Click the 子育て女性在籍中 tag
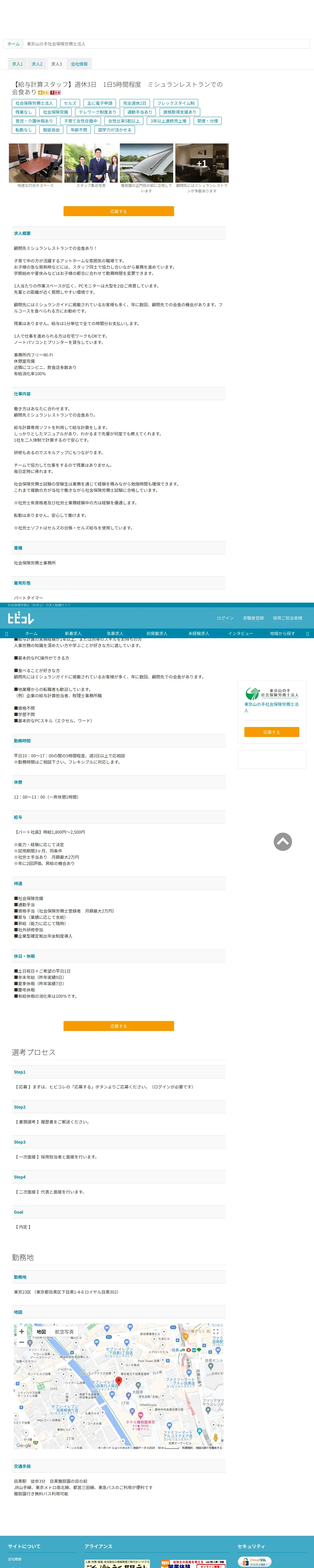 click(81, 121)
